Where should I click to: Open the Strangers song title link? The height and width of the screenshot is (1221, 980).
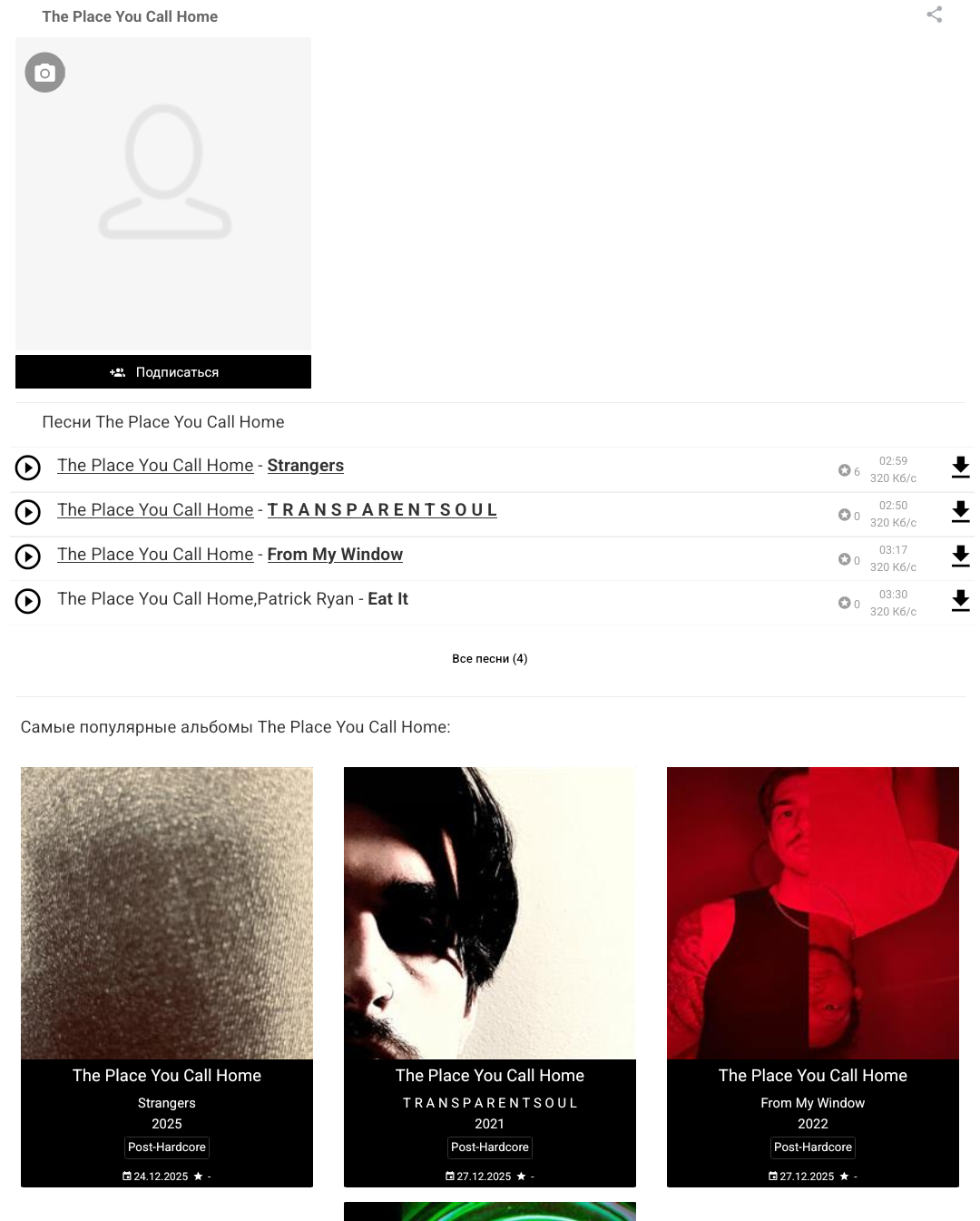[306, 466]
